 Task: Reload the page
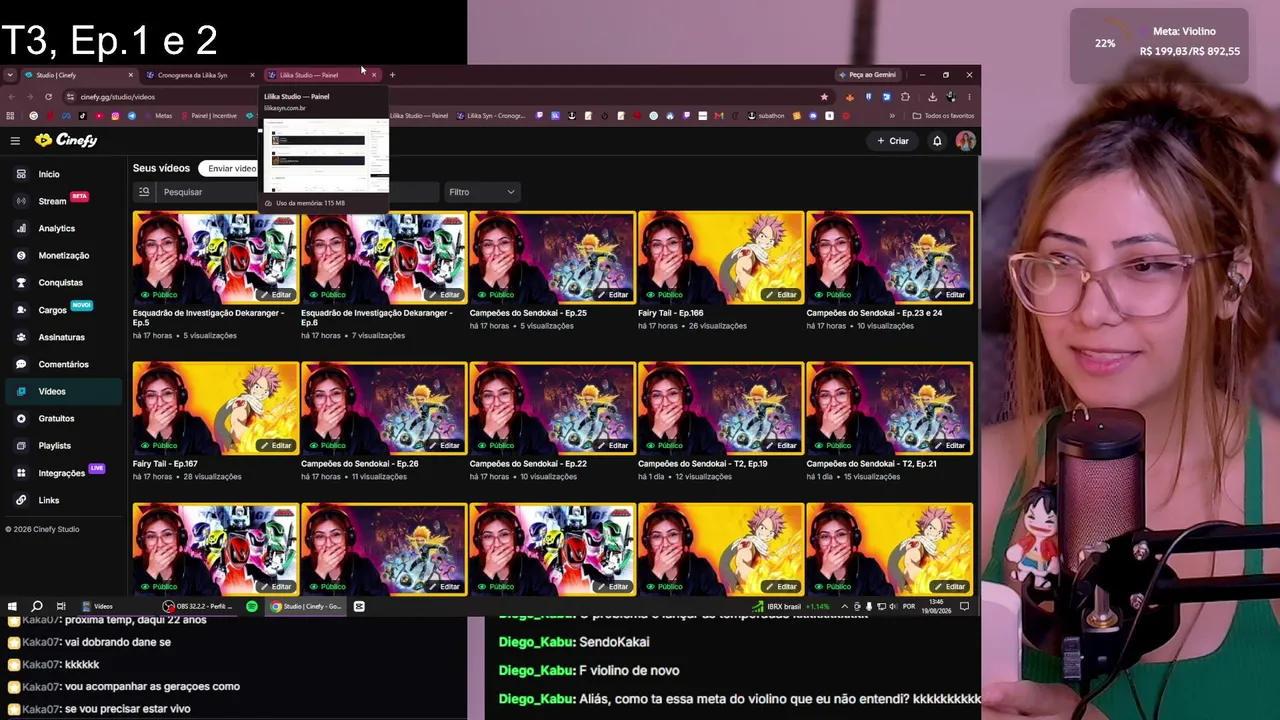[x=48, y=97]
